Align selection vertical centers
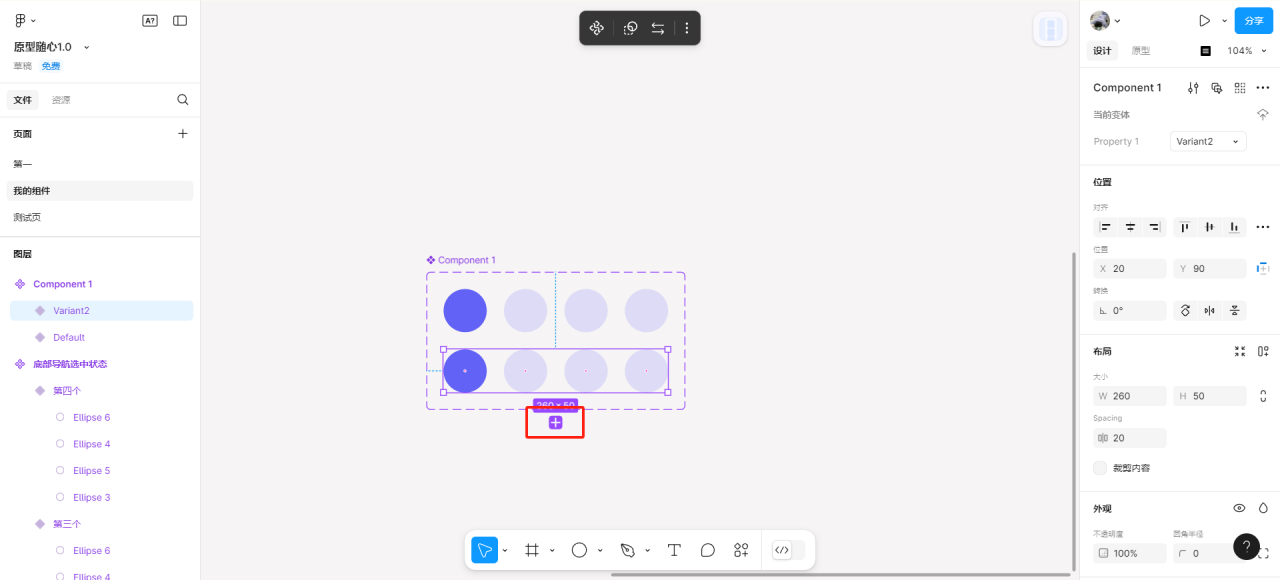1280x580 pixels. pos(1210,227)
